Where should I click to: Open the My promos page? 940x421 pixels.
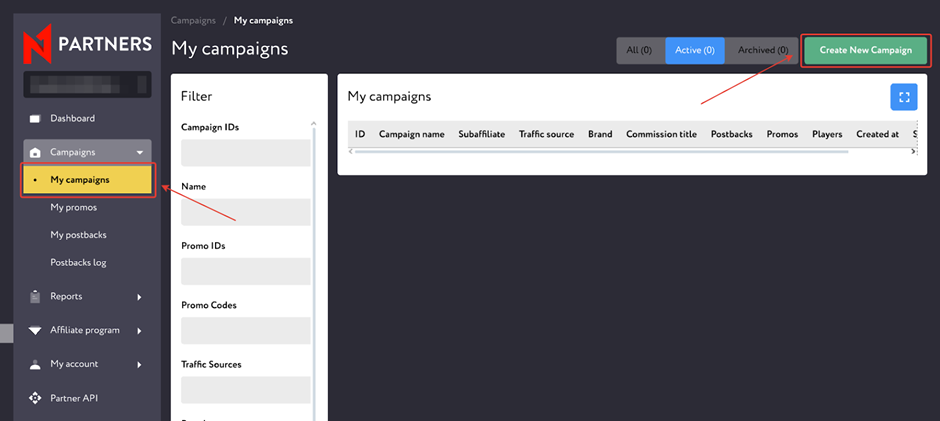coord(74,208)
